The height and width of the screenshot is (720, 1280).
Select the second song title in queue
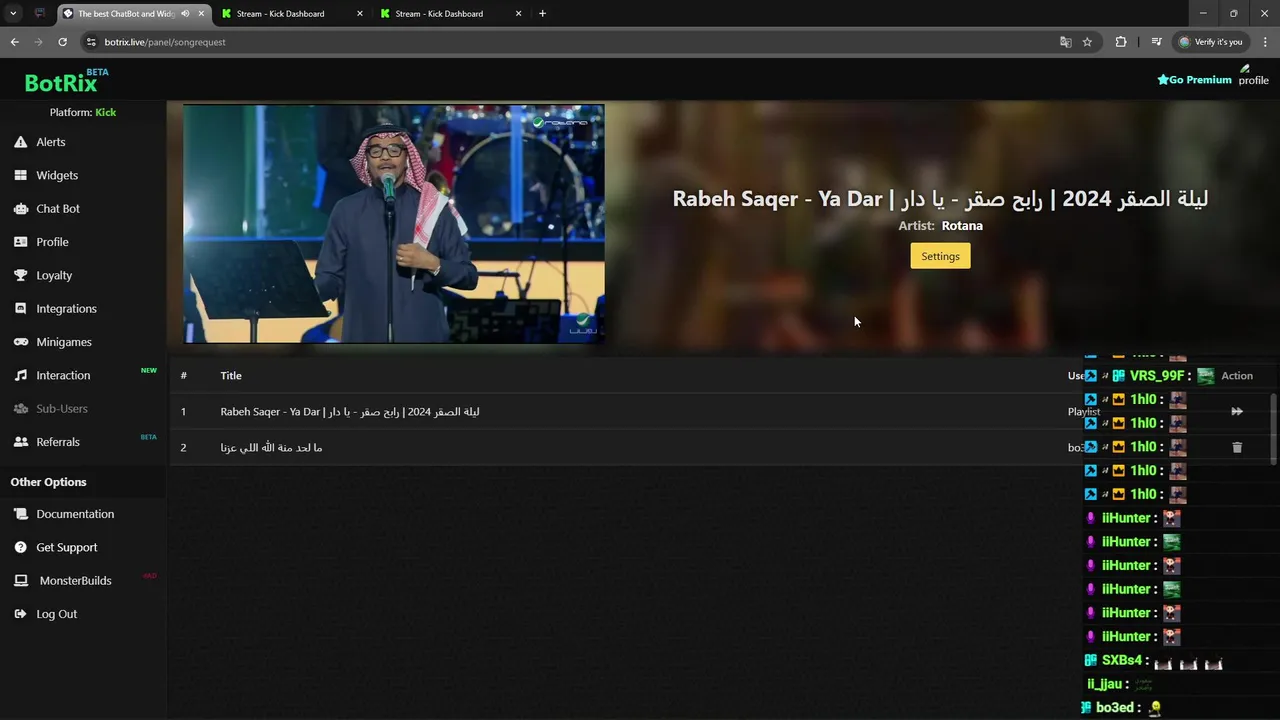pyautogui.click(x=271, y=447)
